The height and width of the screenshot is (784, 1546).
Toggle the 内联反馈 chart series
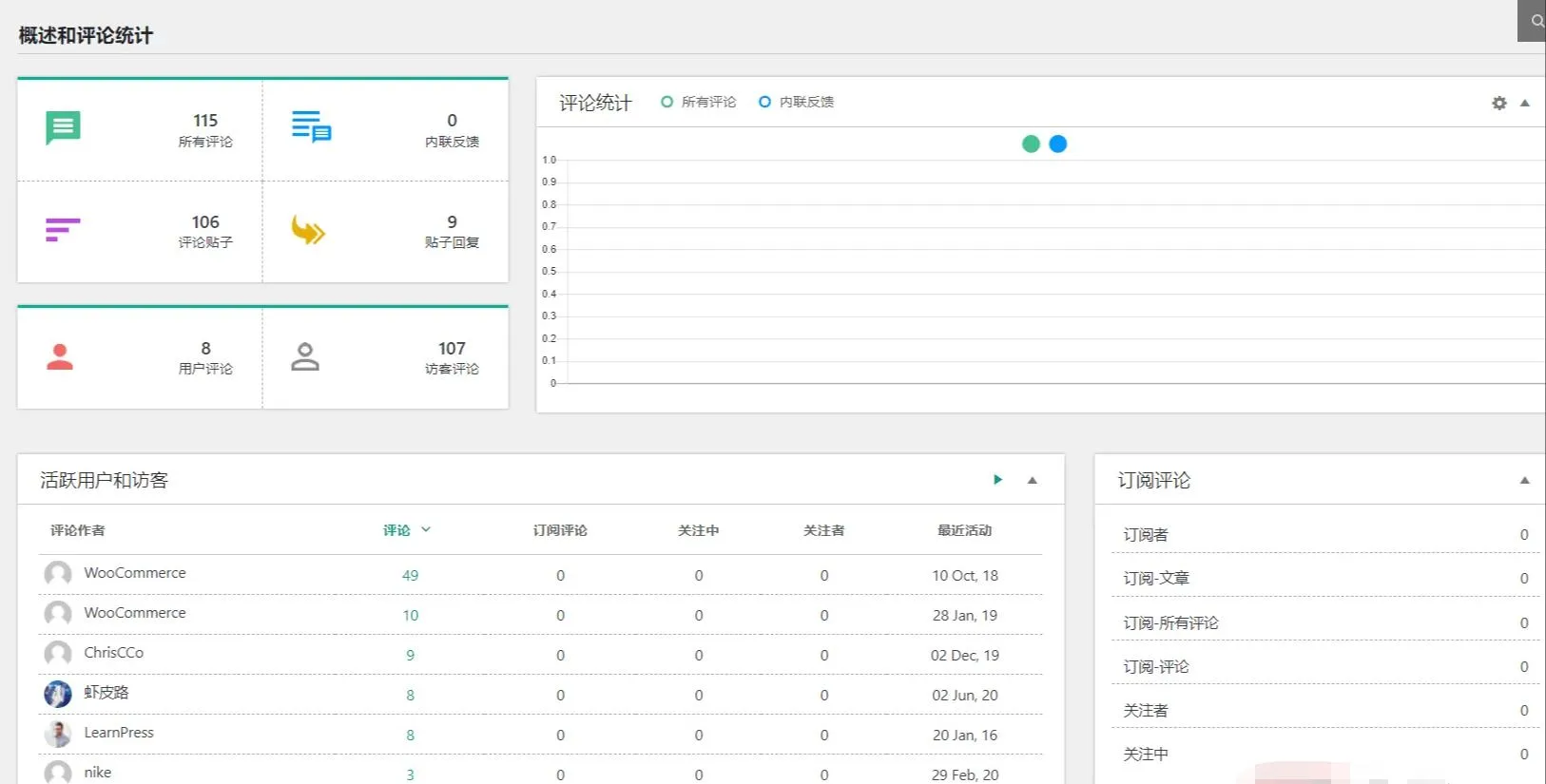[x=797, y=102]
